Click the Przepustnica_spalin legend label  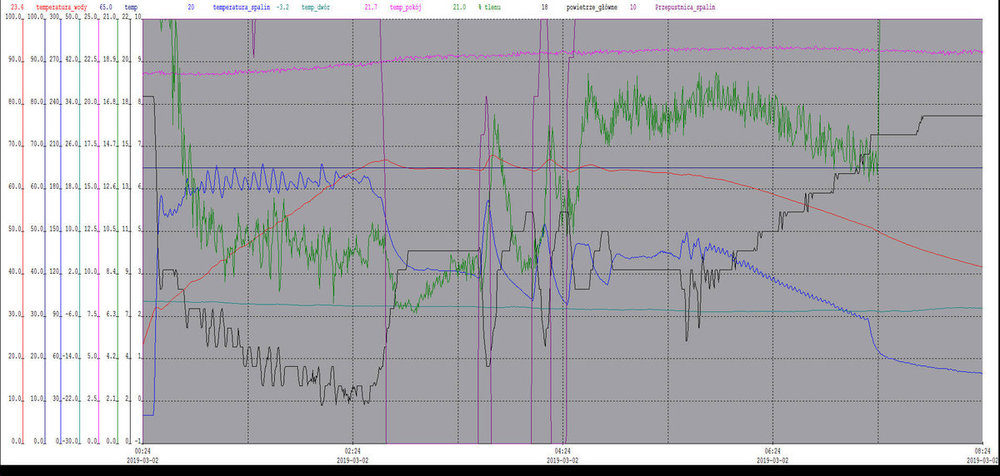click(x=688, y=6)
